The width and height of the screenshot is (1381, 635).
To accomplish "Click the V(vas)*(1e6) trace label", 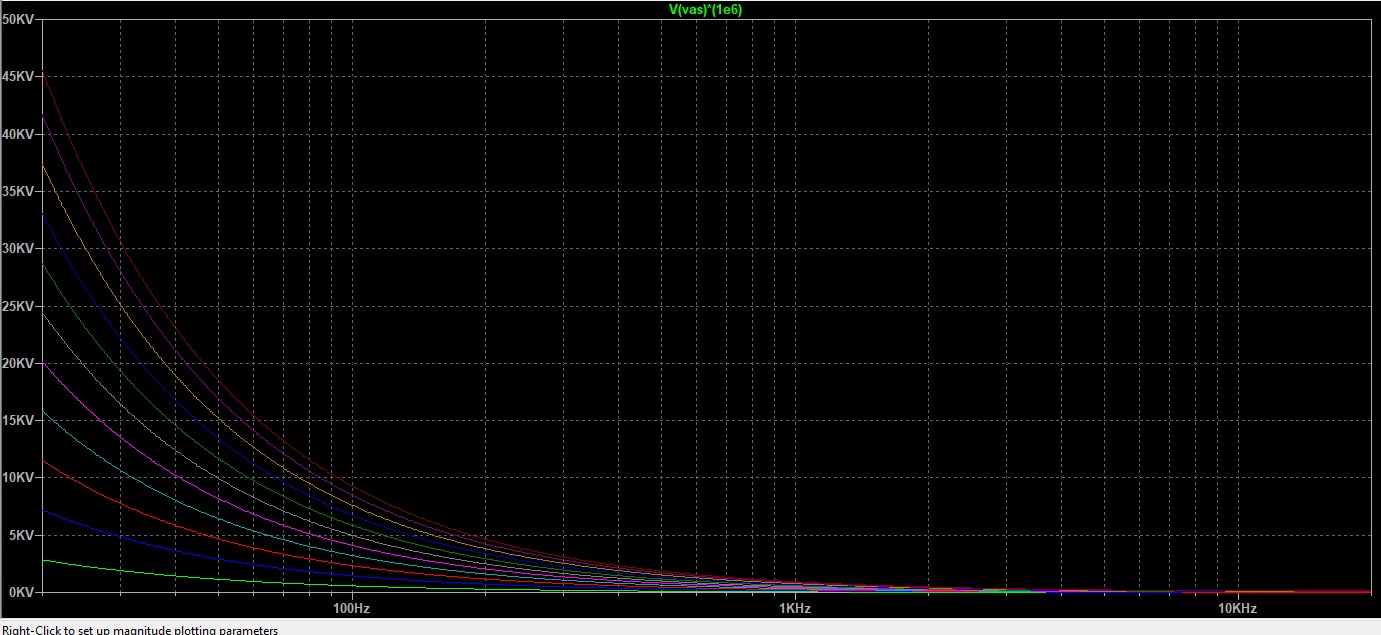I will [704, 8].
